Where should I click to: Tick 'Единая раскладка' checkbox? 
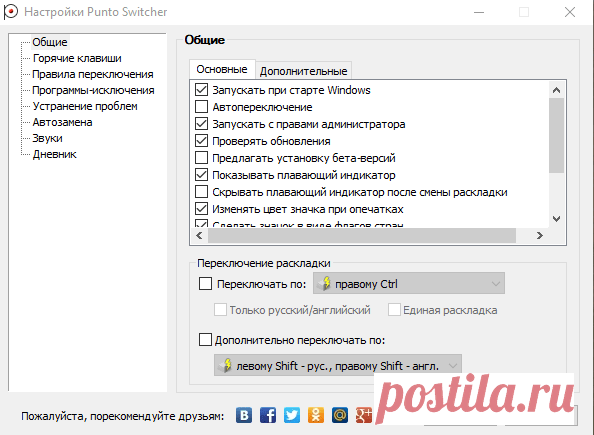(394, 310)
